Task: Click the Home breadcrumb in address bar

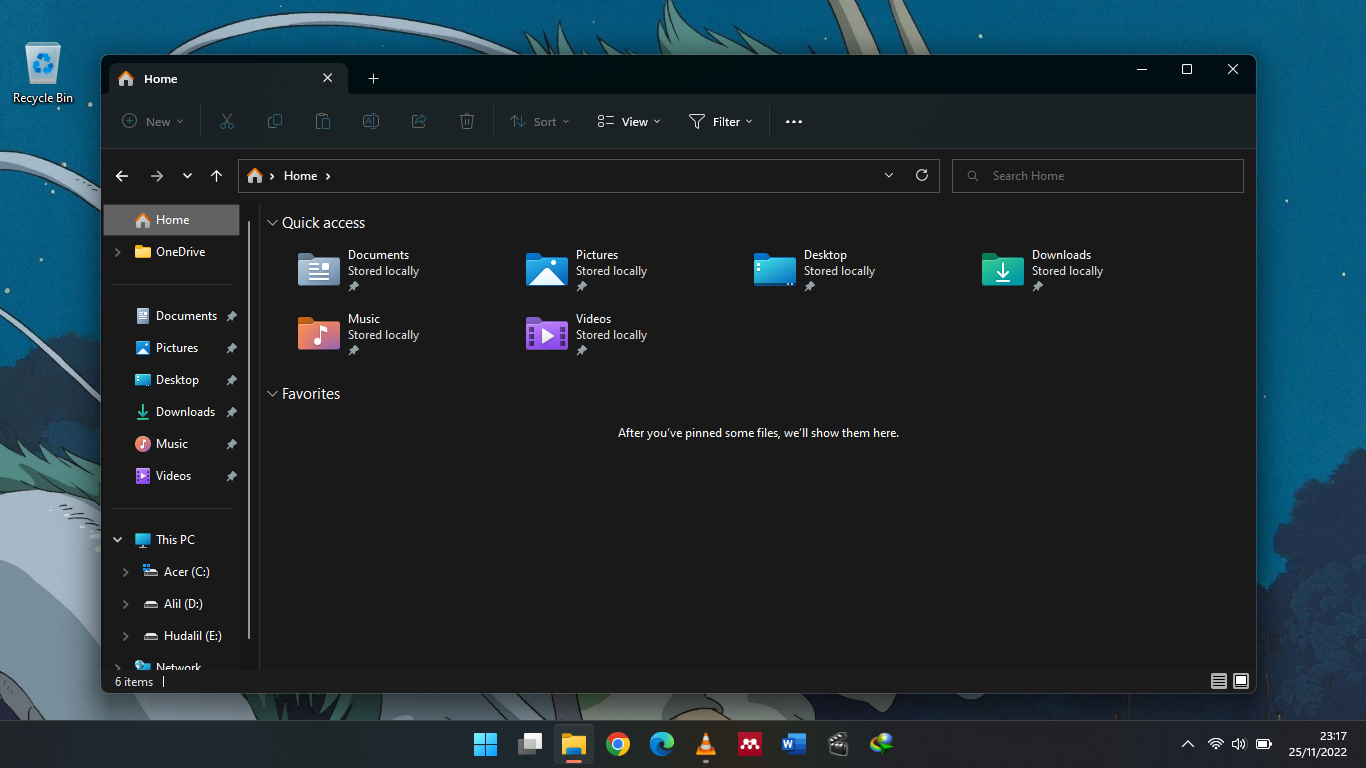Action: (x=300, y=176)
